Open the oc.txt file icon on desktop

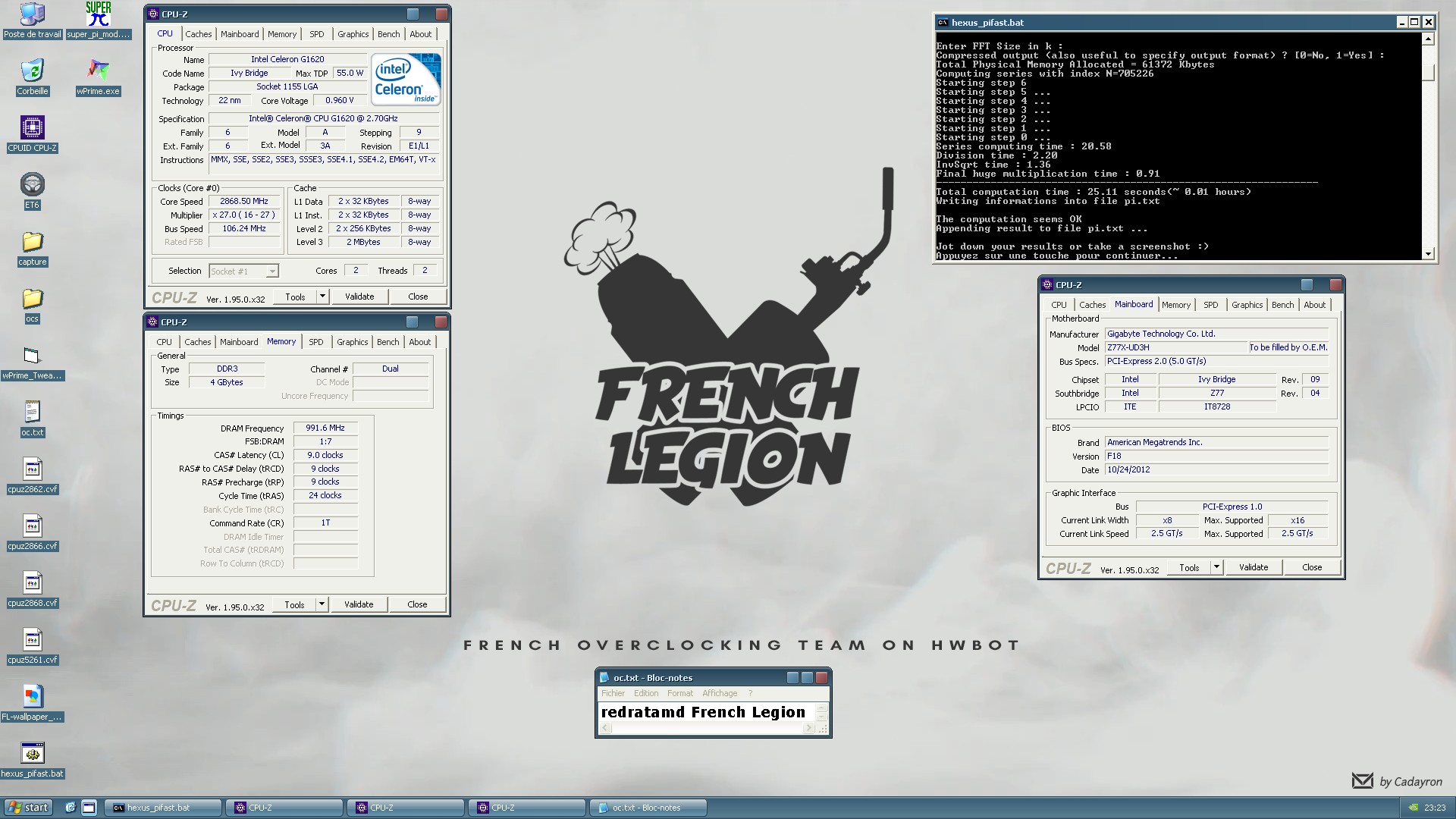(x=32, y=419)
